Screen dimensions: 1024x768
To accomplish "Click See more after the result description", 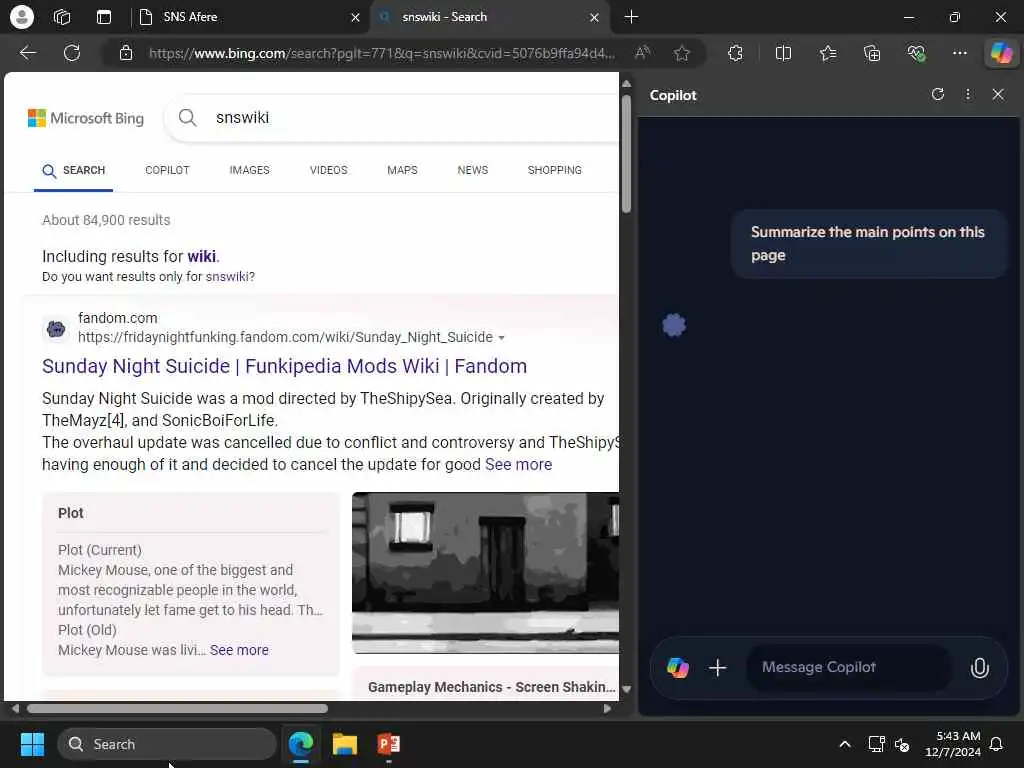I will click(519, 464).
